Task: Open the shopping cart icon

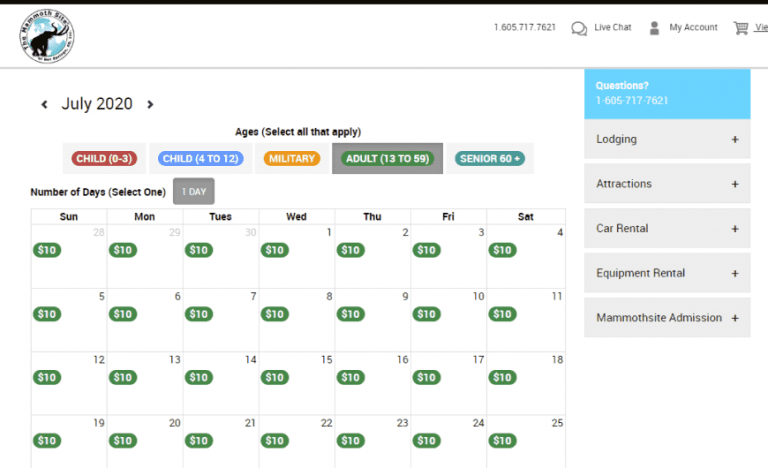Action: [741, 28]
